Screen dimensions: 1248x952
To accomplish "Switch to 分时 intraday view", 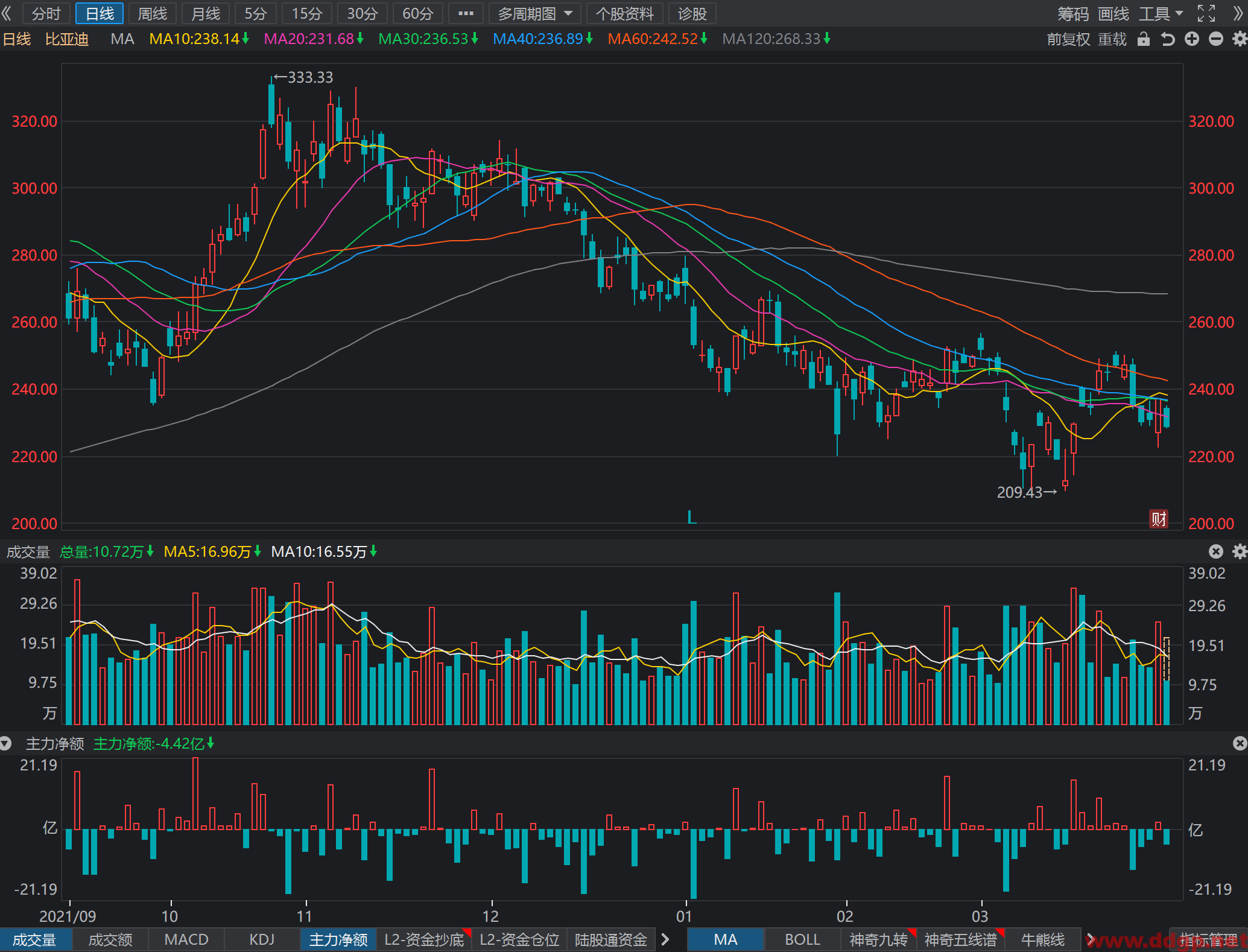I will pyautogui.click(x=46, y=13).
